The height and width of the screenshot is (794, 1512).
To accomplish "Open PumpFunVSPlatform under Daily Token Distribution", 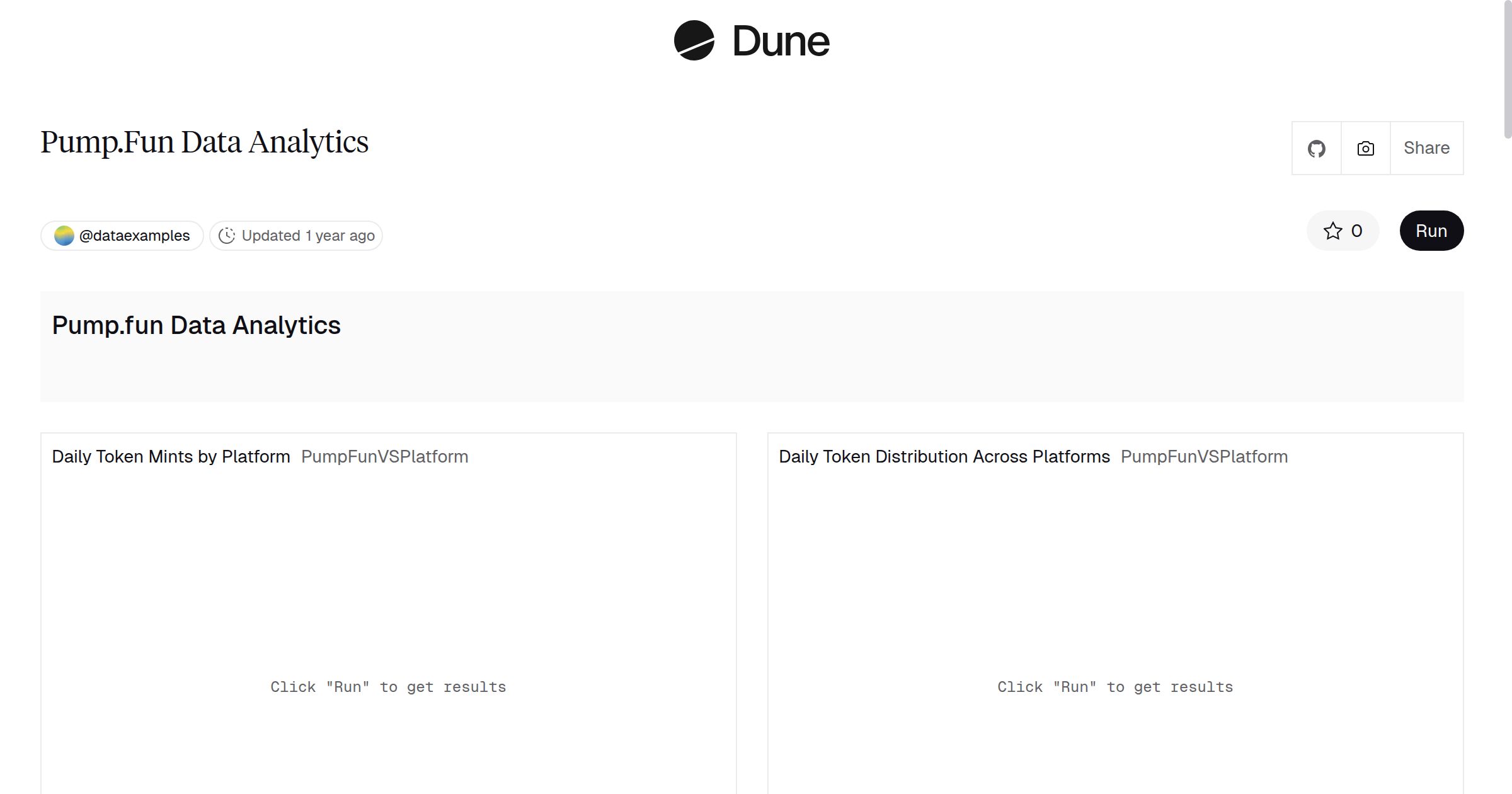I will coord(1205,456).
